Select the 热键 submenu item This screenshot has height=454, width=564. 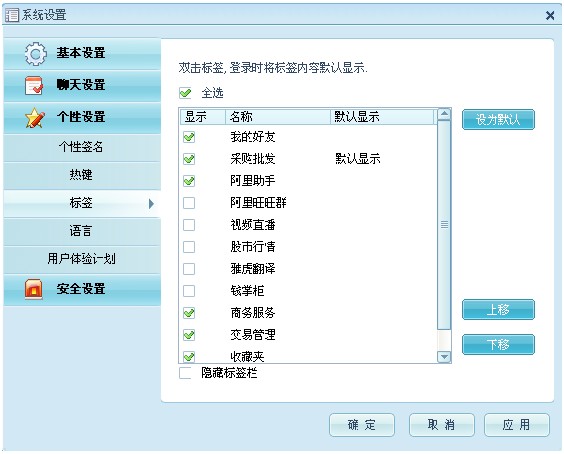[82, 175]
